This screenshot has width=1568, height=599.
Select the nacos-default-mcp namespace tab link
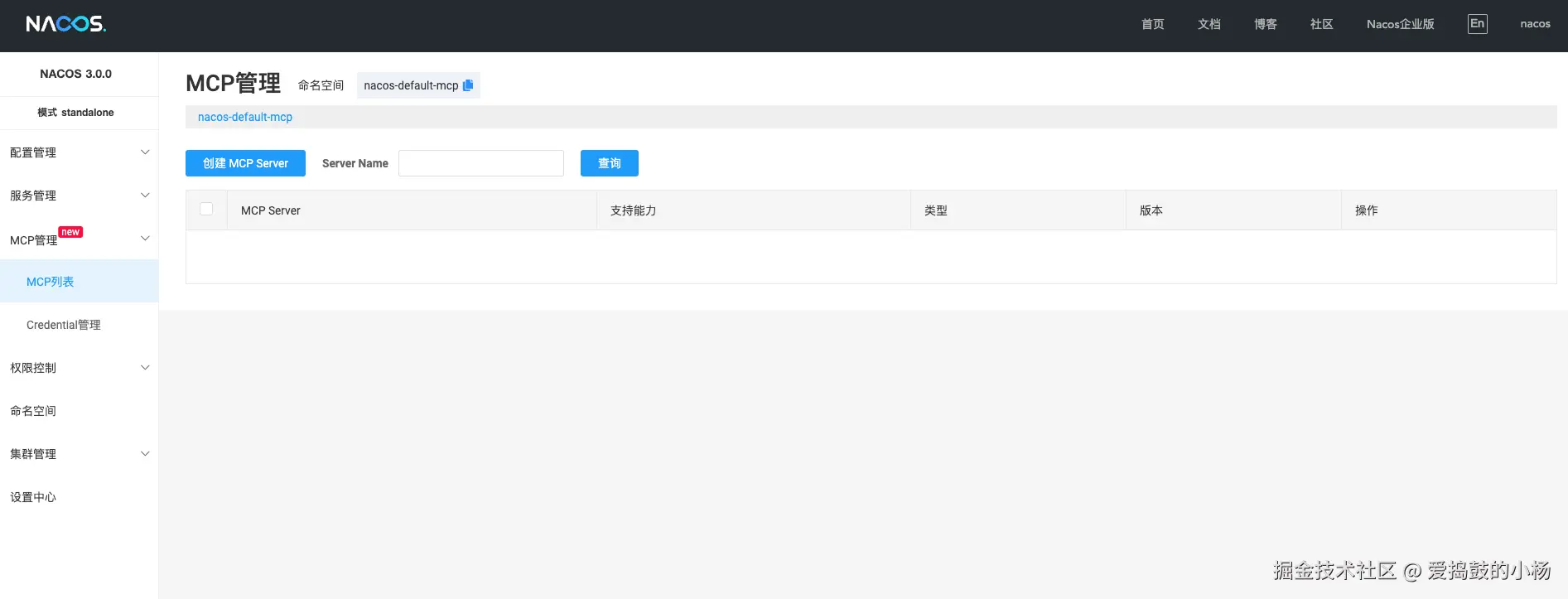pyautogui.click(x=245, y=117)
